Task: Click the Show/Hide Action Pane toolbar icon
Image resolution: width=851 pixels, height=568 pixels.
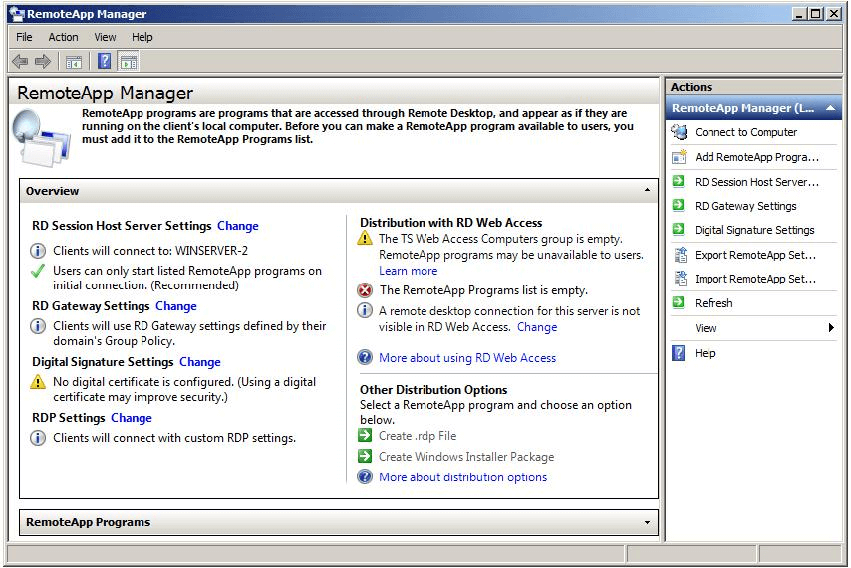Action: click(128, 62)
